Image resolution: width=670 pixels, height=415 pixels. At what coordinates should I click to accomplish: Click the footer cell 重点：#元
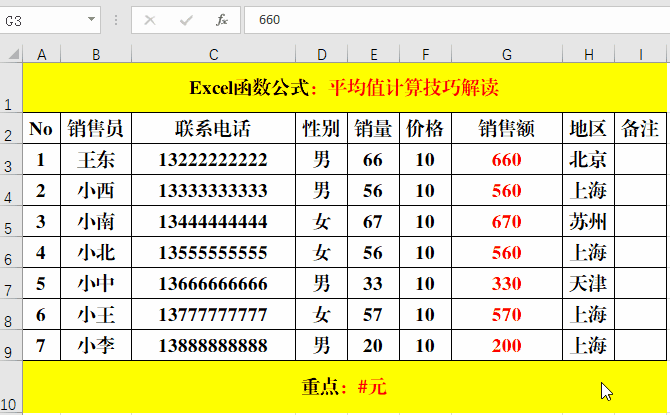(344, 387)
